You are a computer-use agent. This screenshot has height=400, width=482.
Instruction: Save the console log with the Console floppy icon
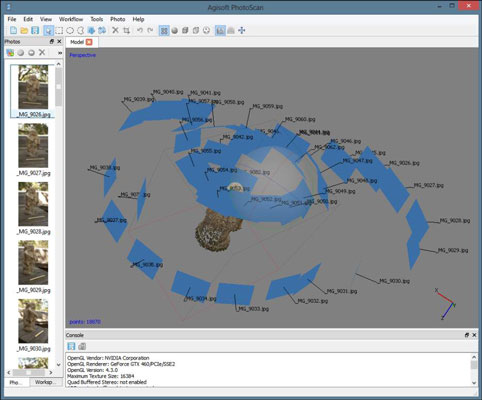(x=71, y=346)
